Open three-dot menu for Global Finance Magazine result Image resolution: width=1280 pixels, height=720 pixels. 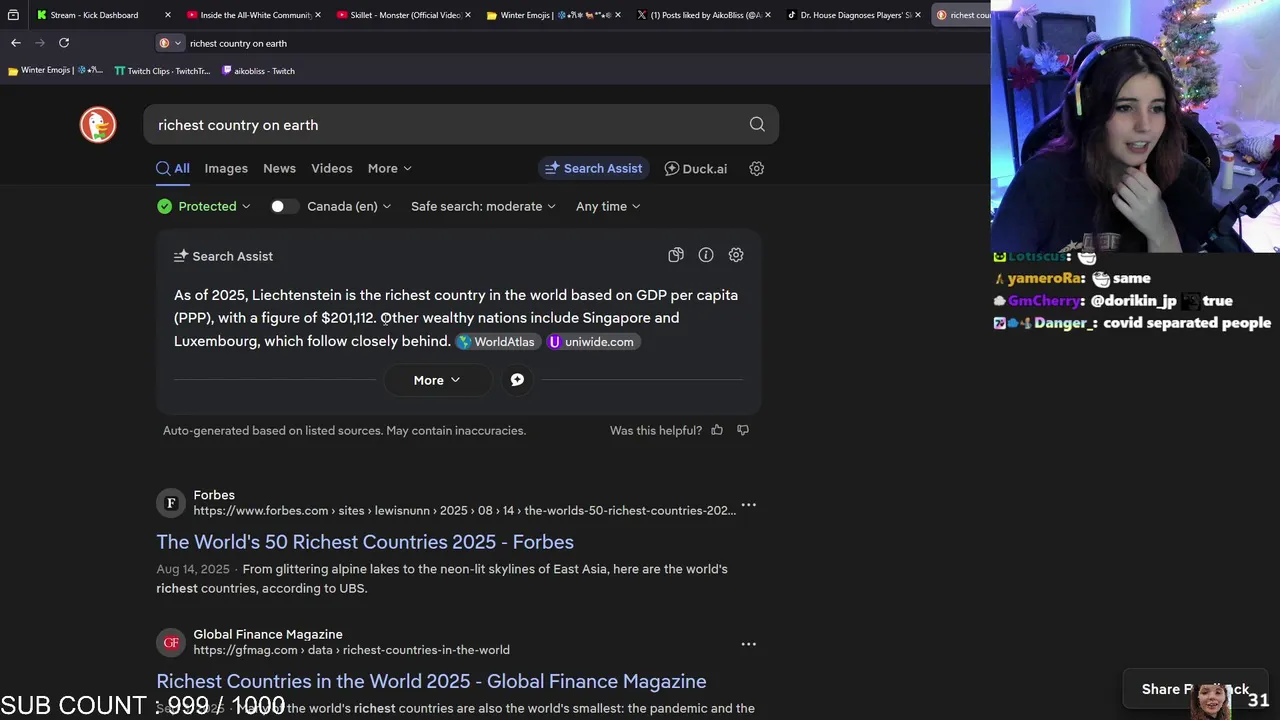click(x=748, y=644)
